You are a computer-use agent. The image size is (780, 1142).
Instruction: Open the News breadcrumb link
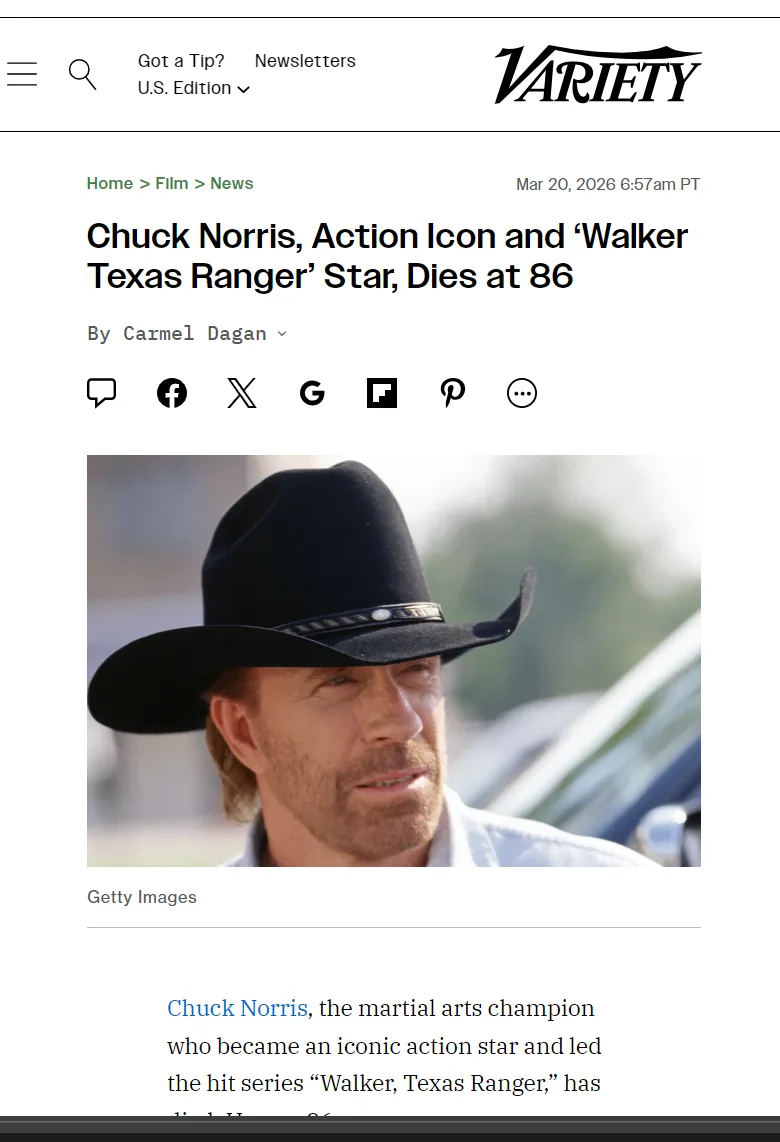pos(232,184)
